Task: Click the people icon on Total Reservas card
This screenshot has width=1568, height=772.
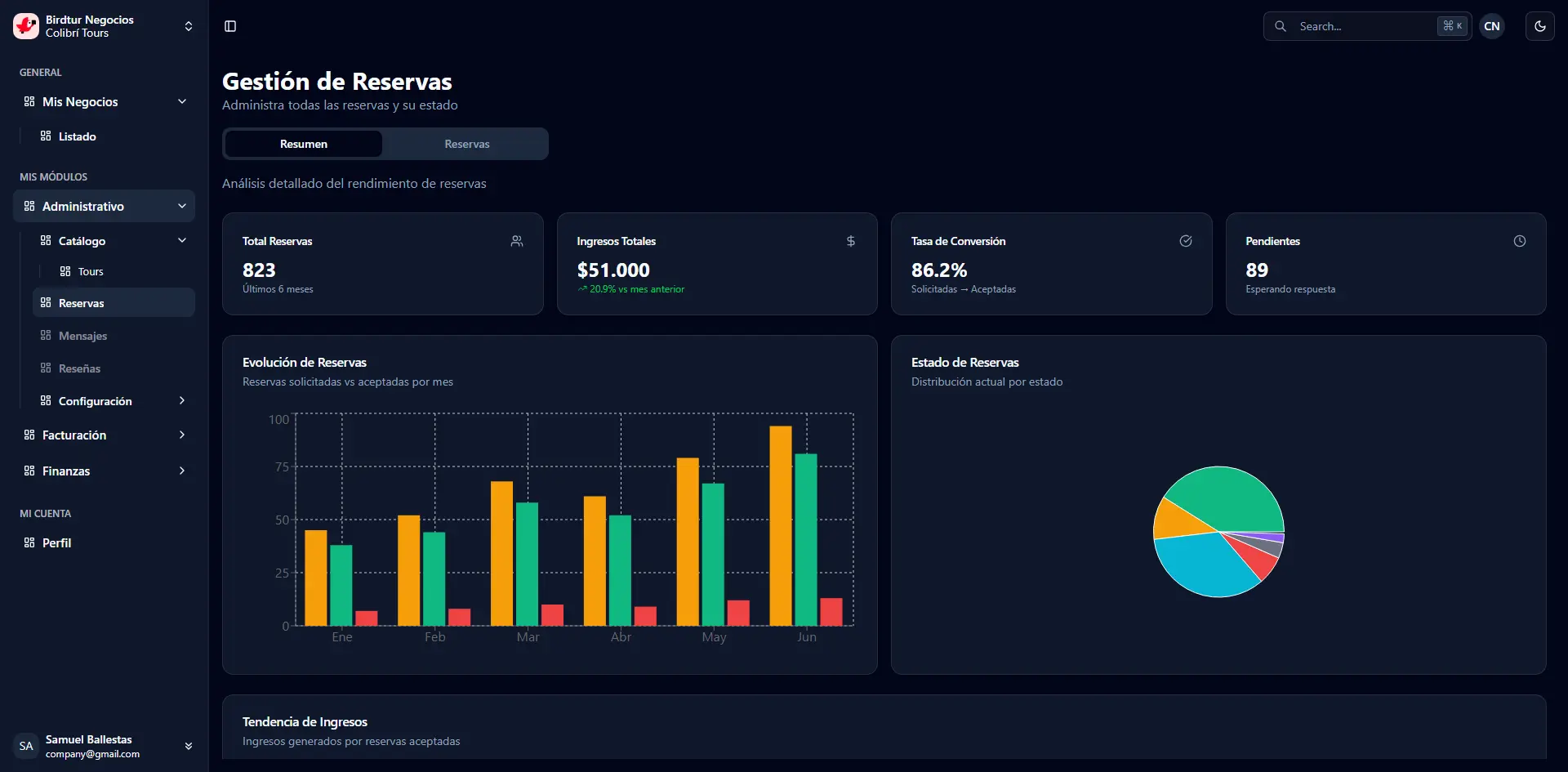Action: [x=517, y=241]
